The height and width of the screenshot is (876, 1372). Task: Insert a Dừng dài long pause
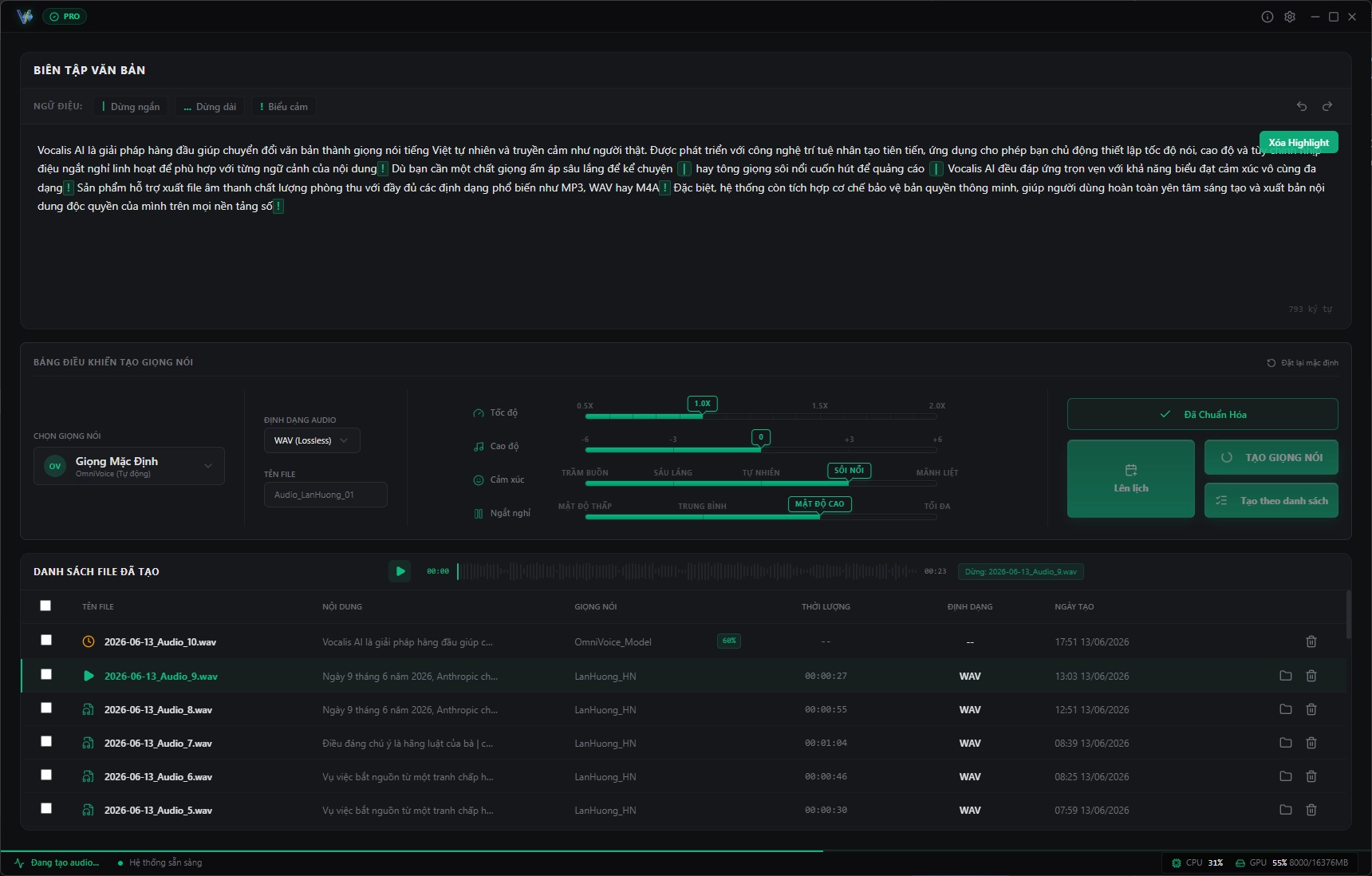click(210, 107)
